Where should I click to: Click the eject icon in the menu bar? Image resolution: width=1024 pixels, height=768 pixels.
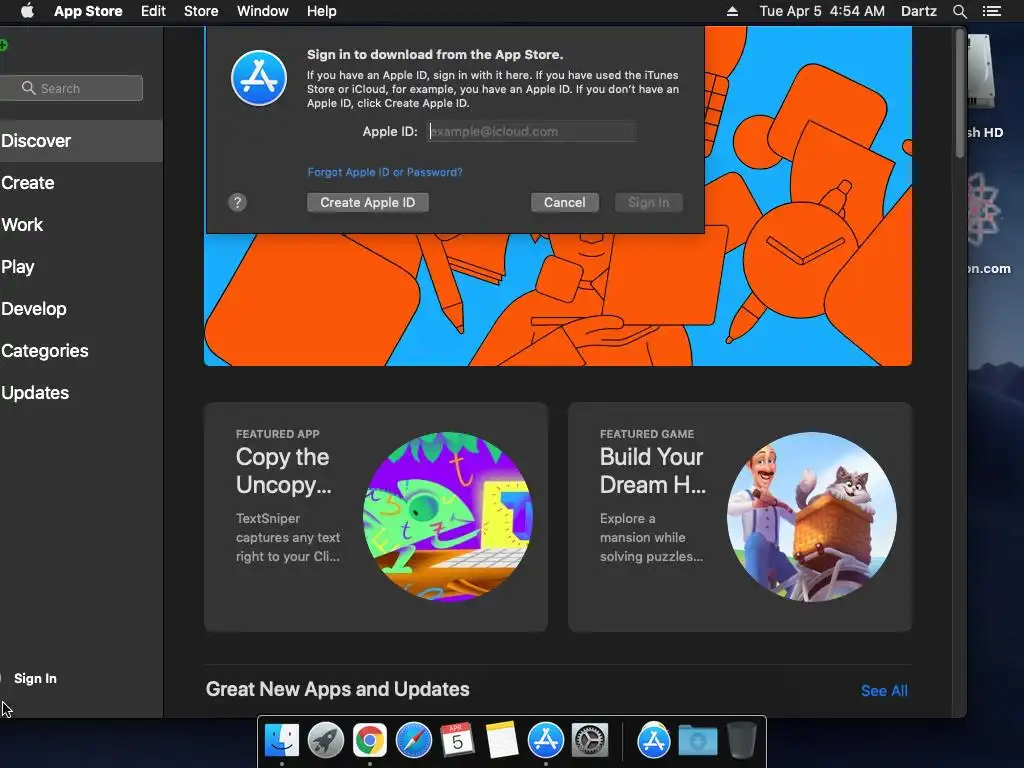732,11
